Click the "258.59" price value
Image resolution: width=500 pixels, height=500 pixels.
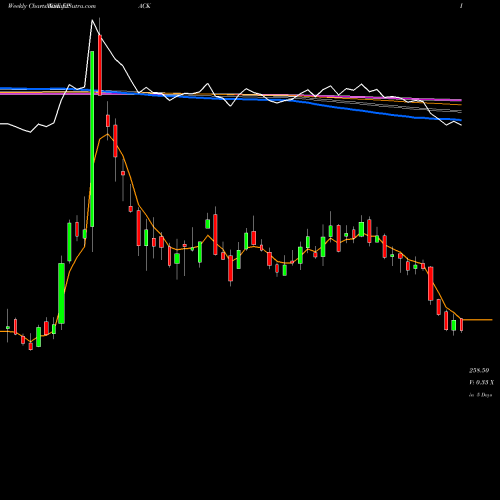pyautogui.click(x=479, y=370)
